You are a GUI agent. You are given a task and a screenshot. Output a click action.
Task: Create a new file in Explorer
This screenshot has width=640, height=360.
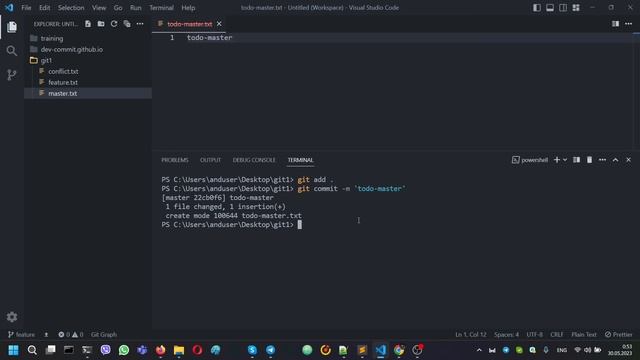(x=88, y=24)
